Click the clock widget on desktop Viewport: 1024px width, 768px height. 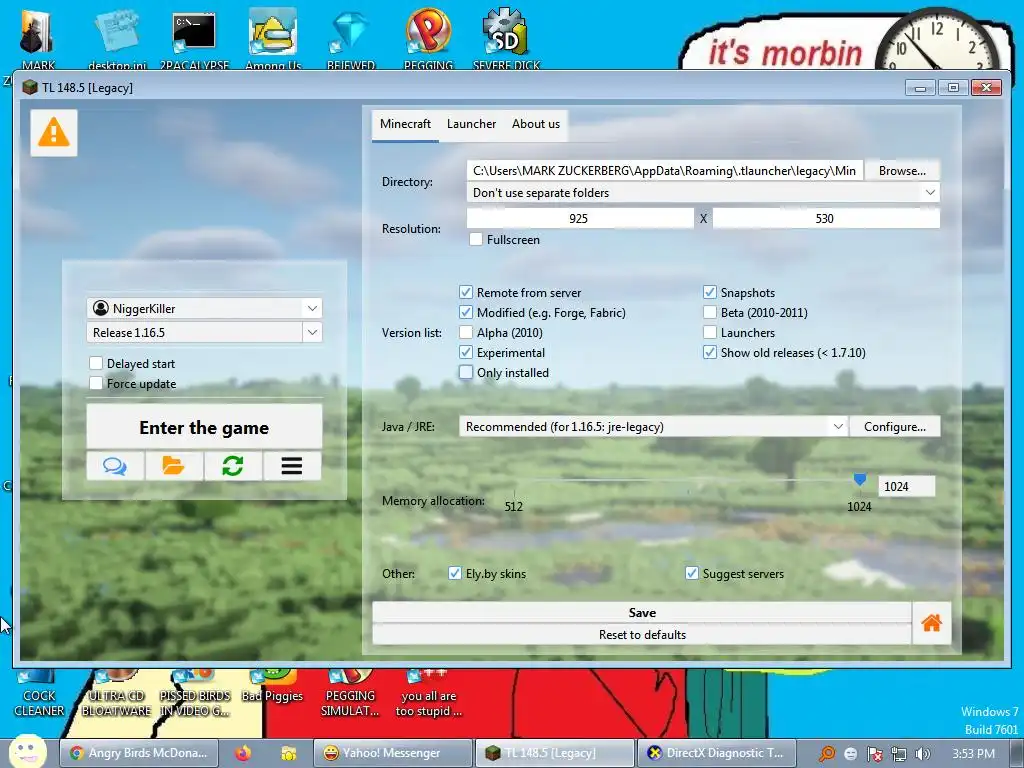pos(938,40)
